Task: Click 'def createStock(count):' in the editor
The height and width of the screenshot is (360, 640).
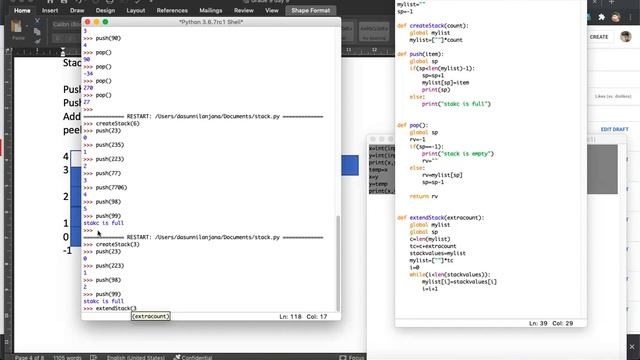Action: (433, 26)
